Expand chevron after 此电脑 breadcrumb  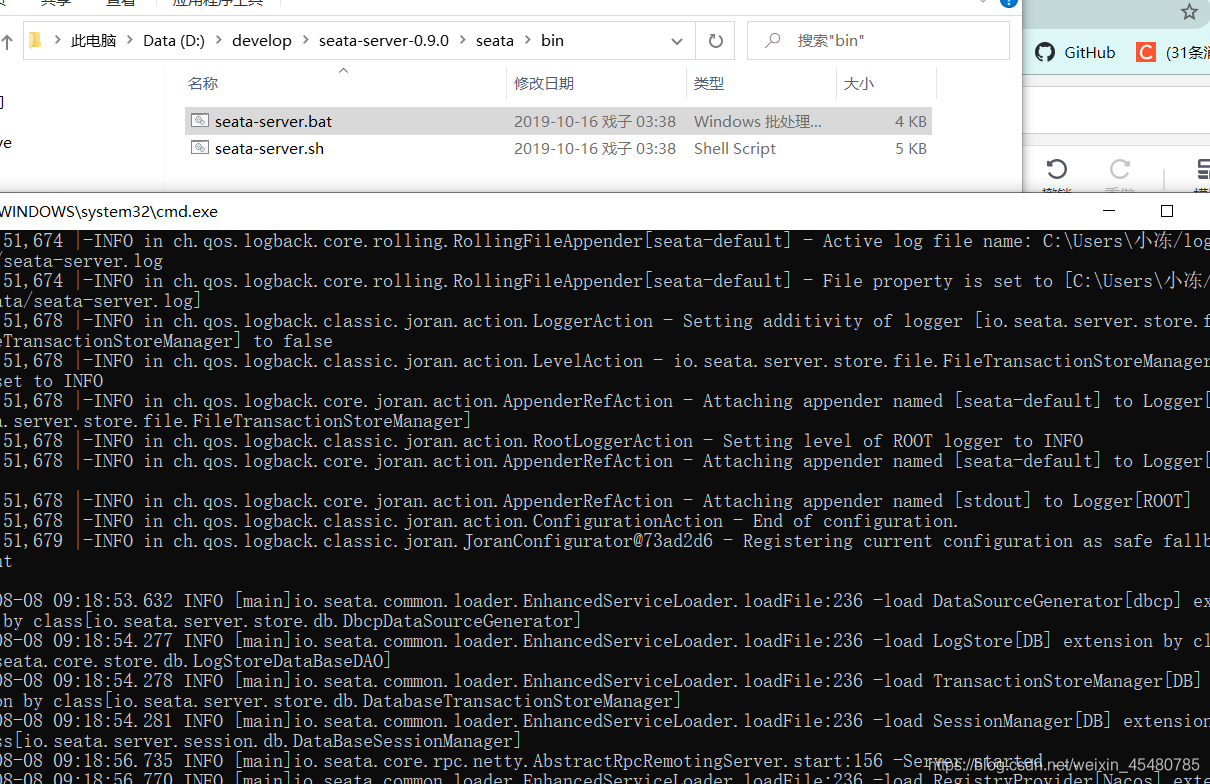pyautogui.click(x=130, y=41)
